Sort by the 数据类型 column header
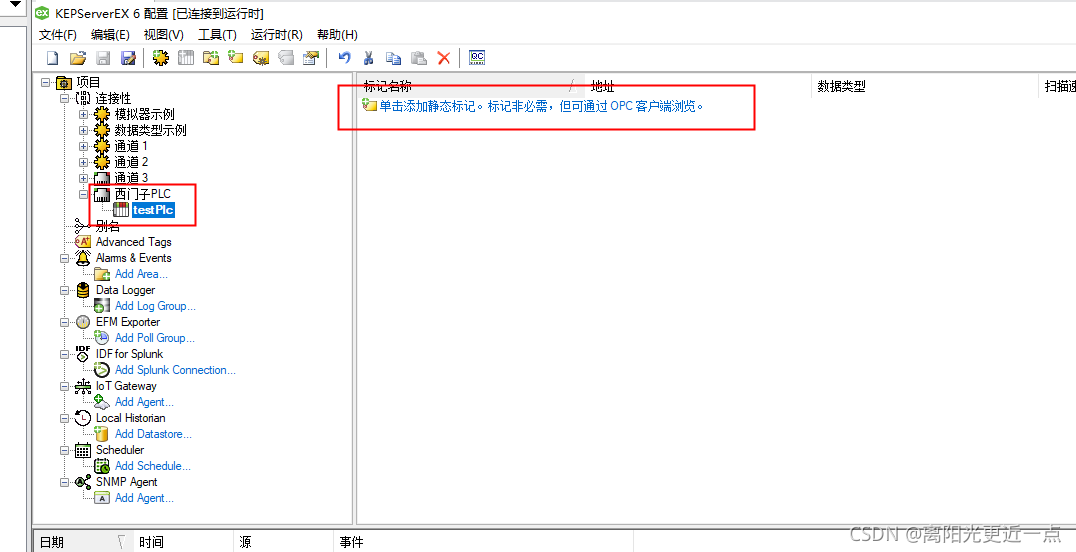 point(924,87)
